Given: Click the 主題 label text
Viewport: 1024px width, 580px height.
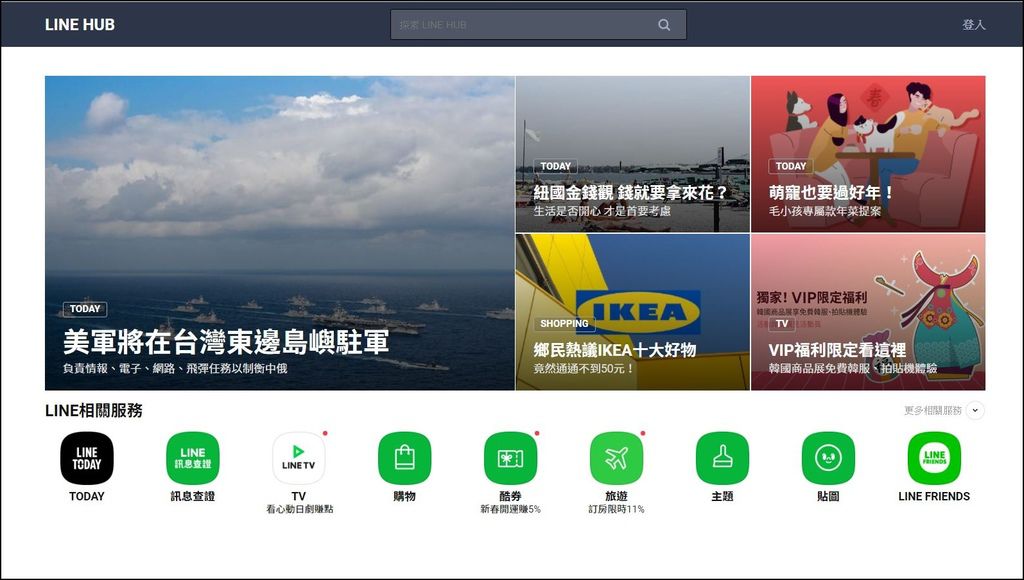Looking at the screenshot, I should pyautogui.click(x=722, y=496).
